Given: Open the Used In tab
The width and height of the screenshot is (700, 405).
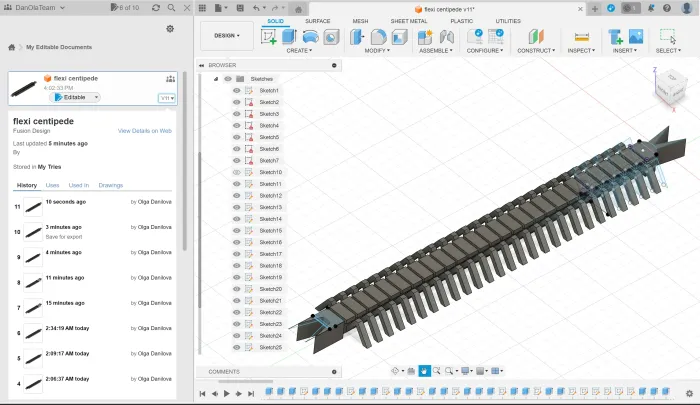Looking at the screenshot, I should [x=79, y=185].
